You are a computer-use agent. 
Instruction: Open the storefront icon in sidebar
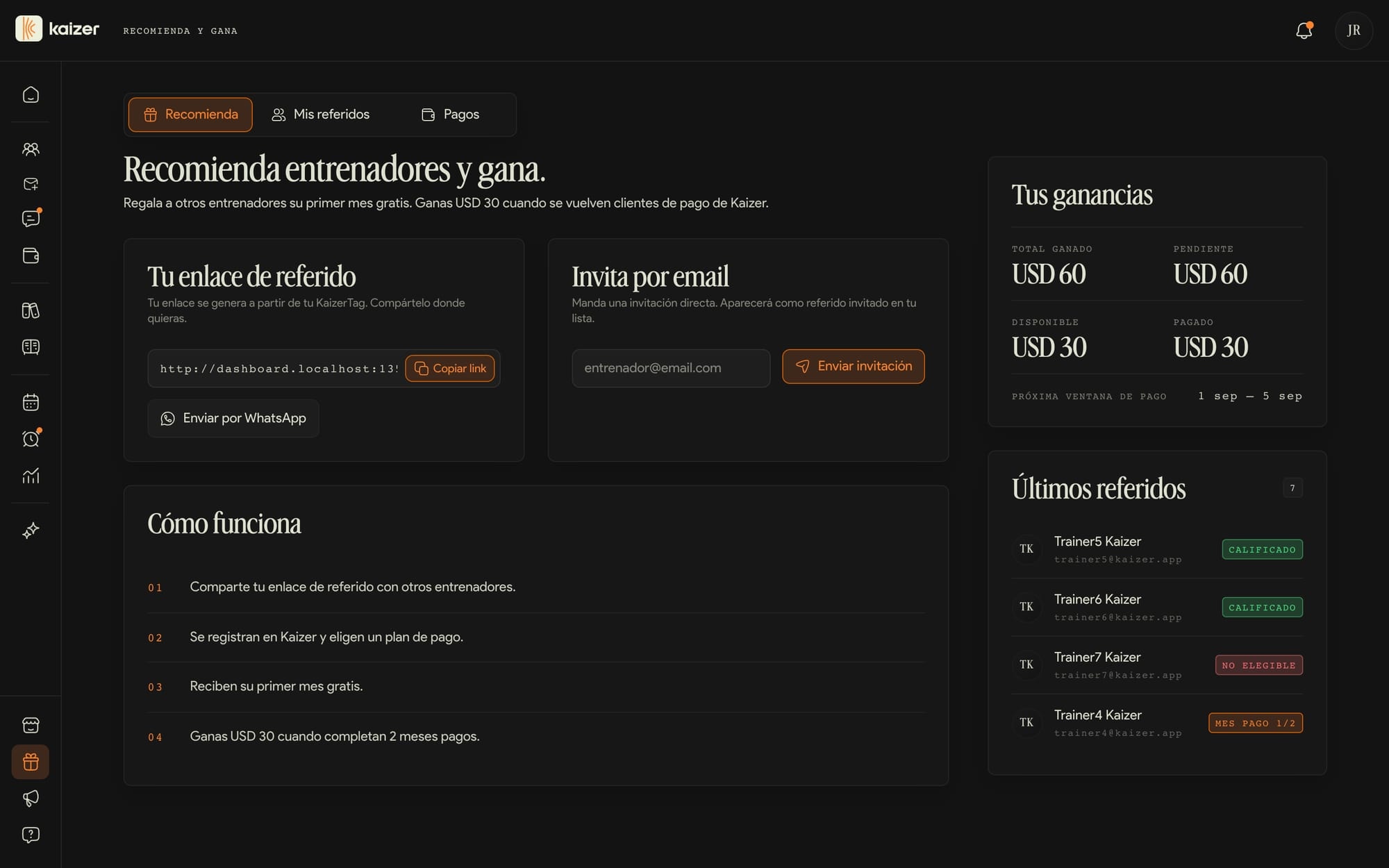31,725
